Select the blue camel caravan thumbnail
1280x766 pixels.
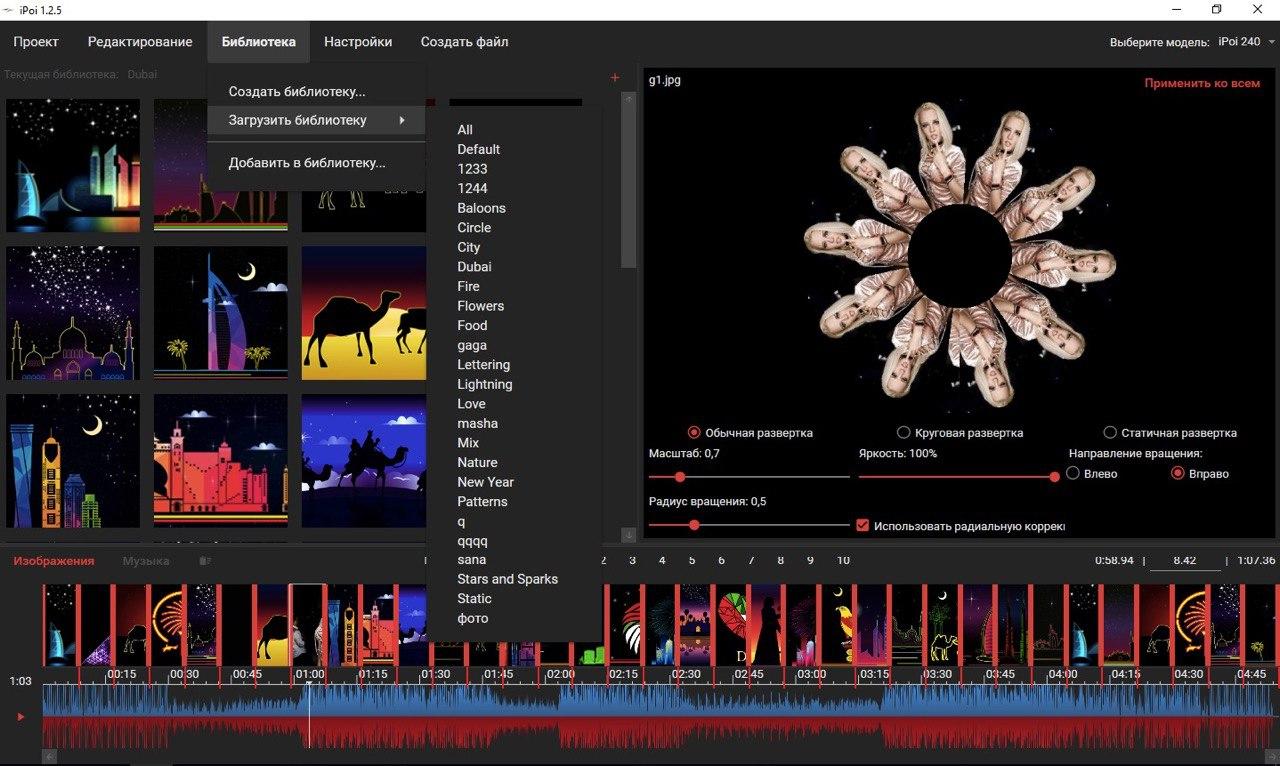[364, 460]
